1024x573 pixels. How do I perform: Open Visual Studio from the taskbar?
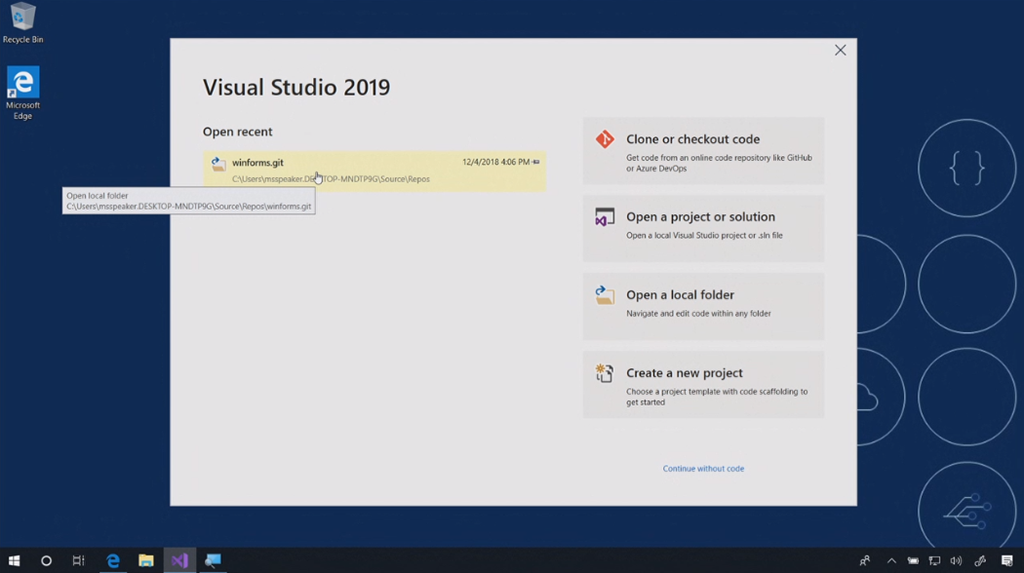point(179,561)
